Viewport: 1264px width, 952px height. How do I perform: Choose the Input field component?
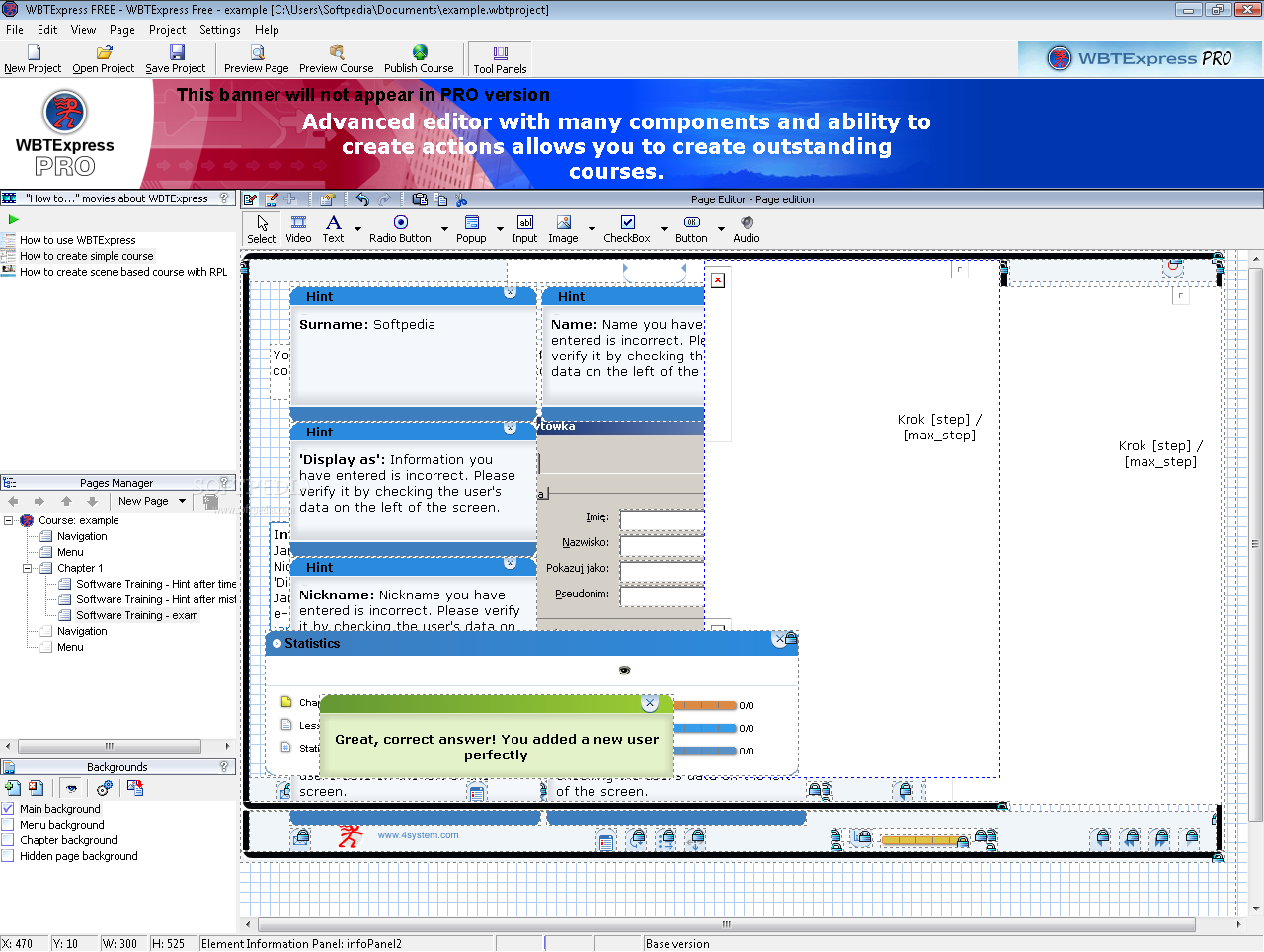[x=524, y=229]
